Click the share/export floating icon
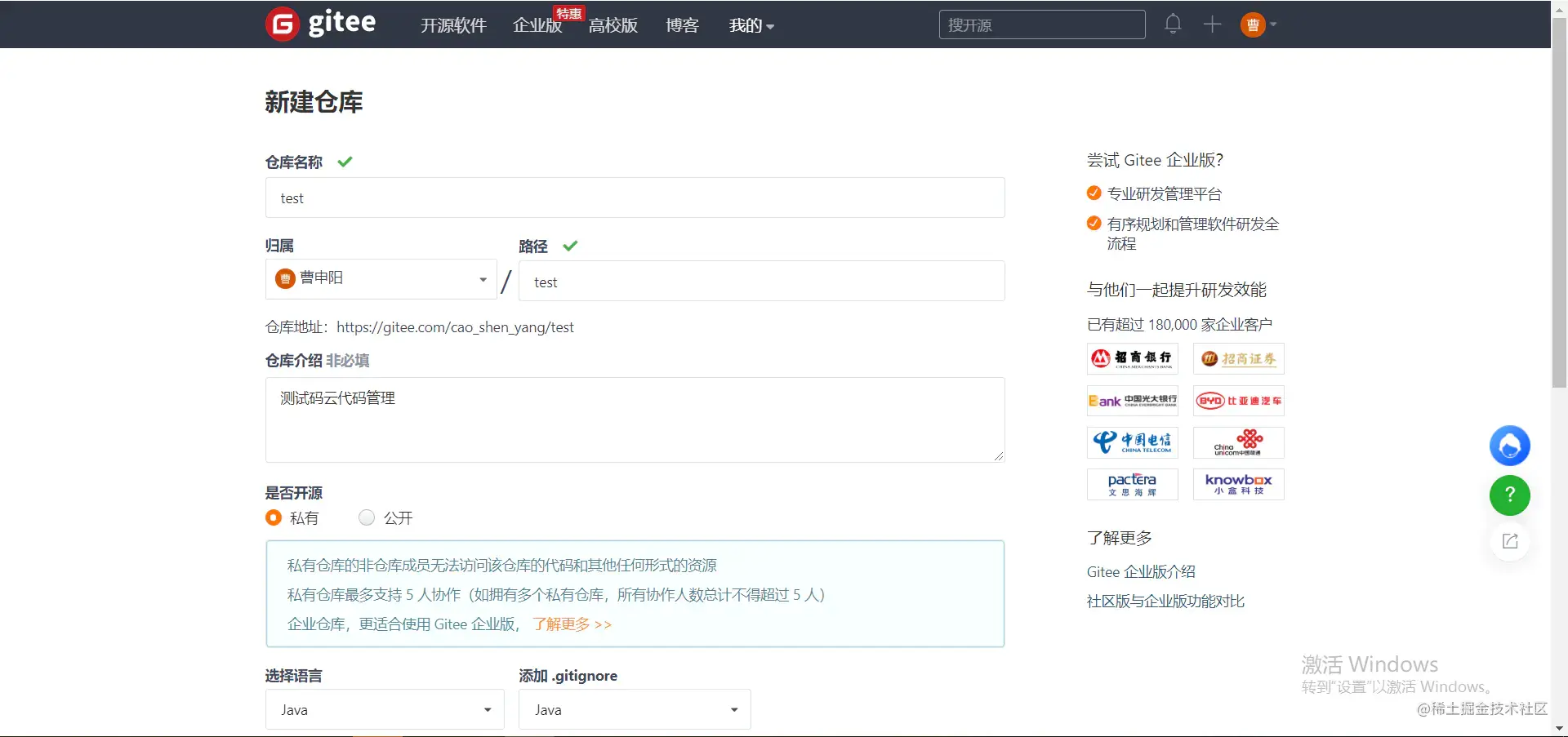The image size is (1568, 737). click(x=1509, y=542)
